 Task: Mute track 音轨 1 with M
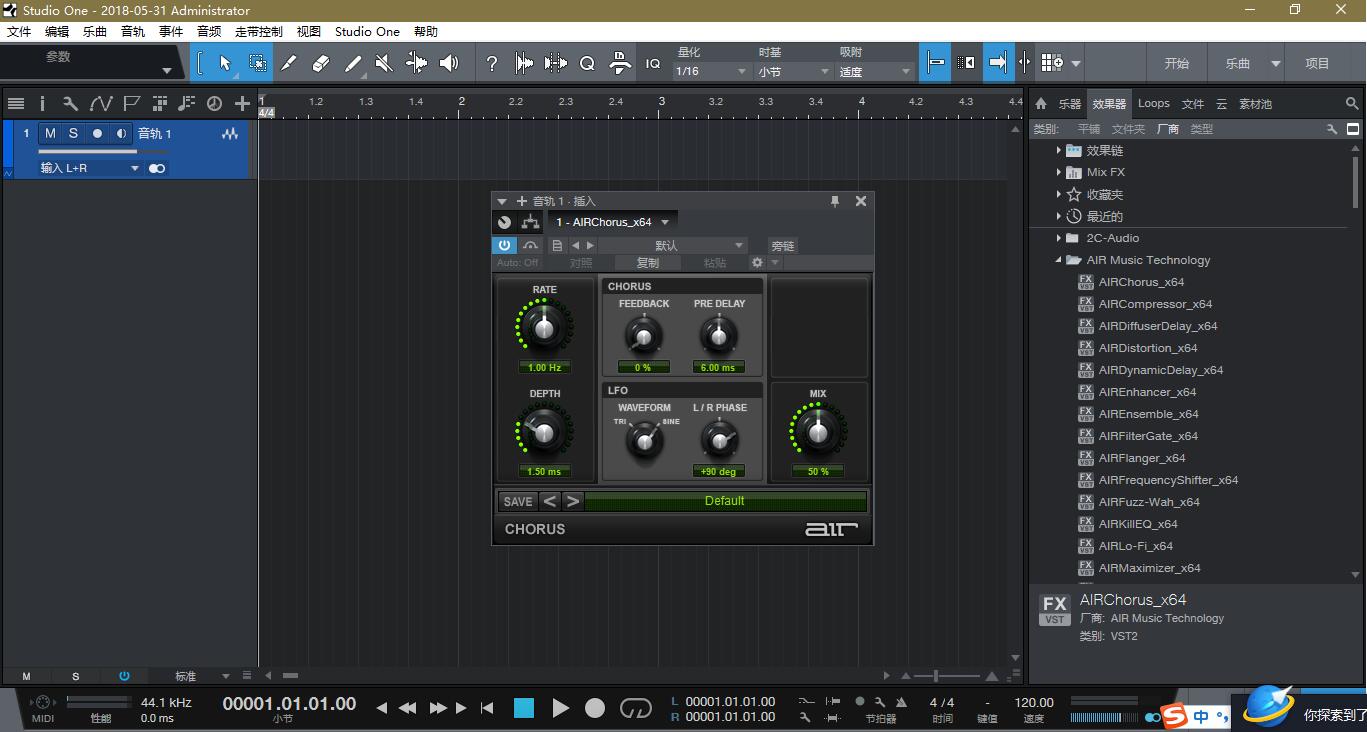50,133
